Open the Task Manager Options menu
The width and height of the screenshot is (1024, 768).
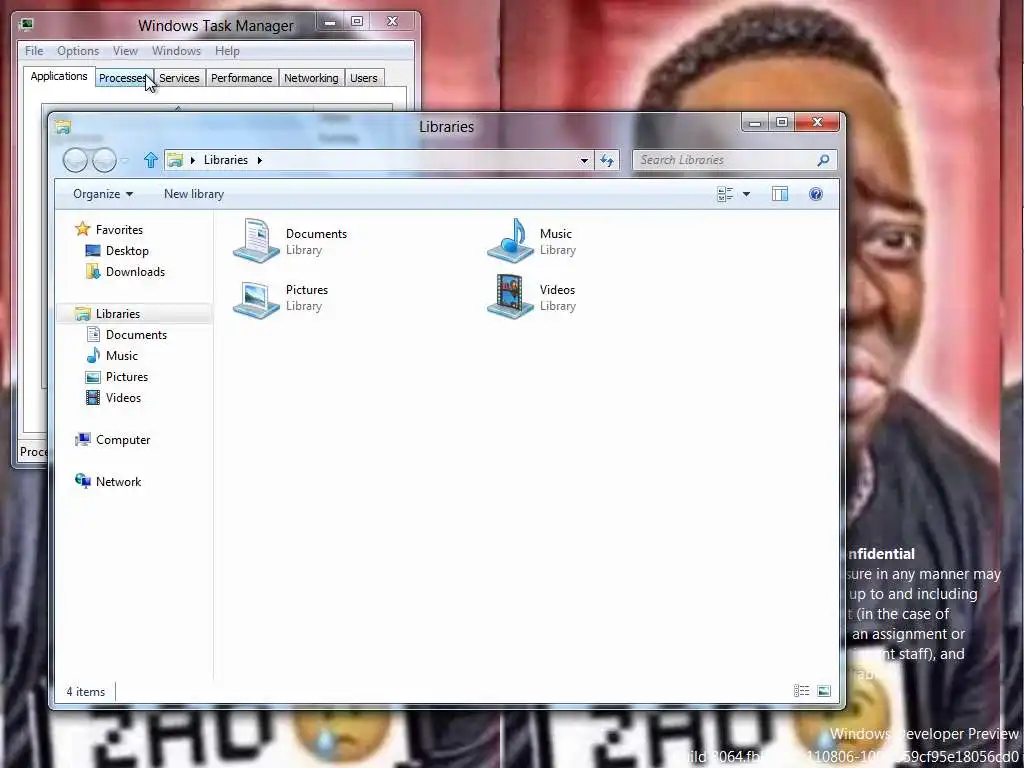78,50
